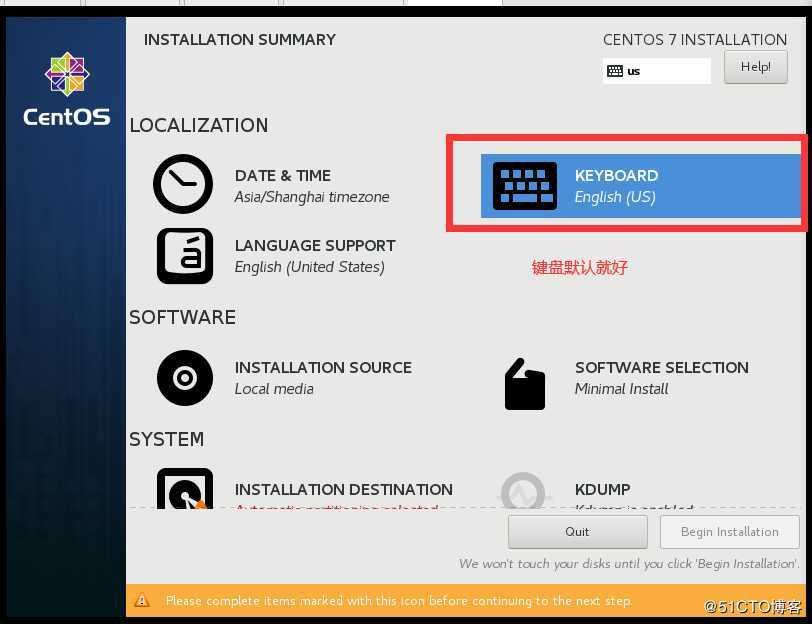
Task: Open INSTALLATION DESTINATION label
Action: pos(344,489)
